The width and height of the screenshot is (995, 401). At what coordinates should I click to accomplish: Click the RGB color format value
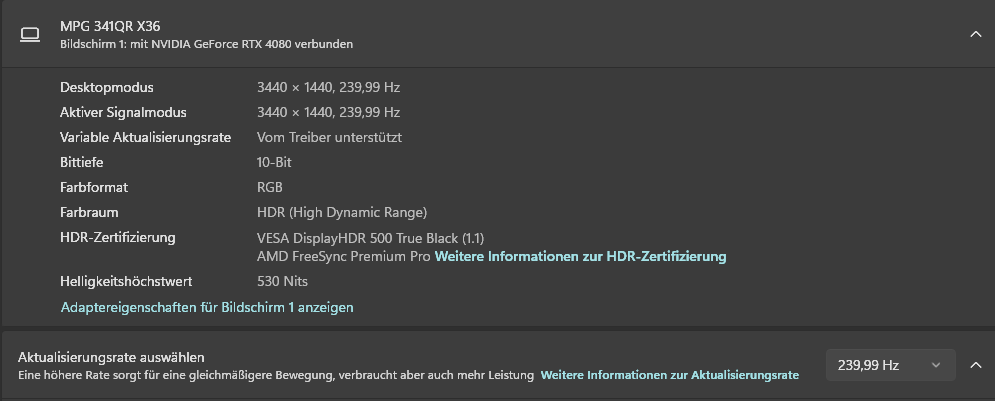(270, 187)
